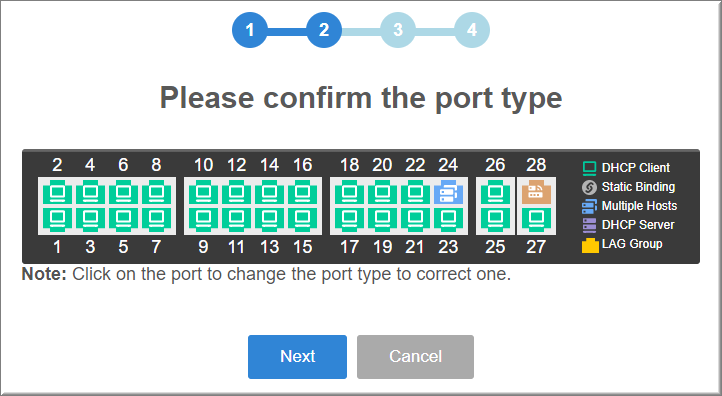Click the LAG Group yellow legend swatch
The height and width of the screenshot is (396, 722).
tap(590, 245)
